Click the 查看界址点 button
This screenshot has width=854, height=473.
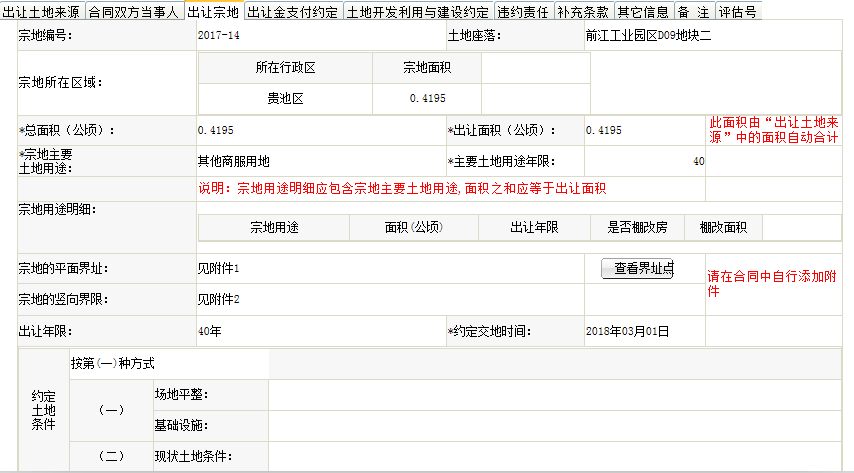643,268
